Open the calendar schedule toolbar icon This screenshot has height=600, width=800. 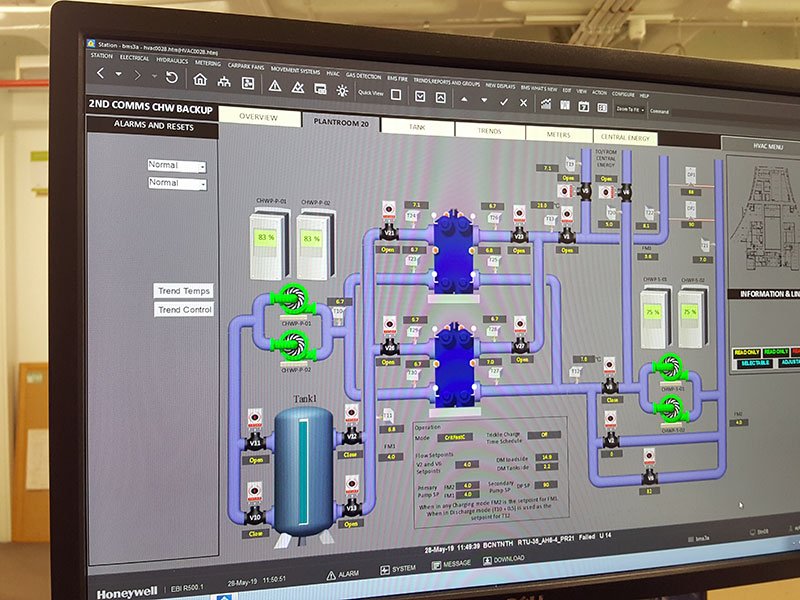583,107
